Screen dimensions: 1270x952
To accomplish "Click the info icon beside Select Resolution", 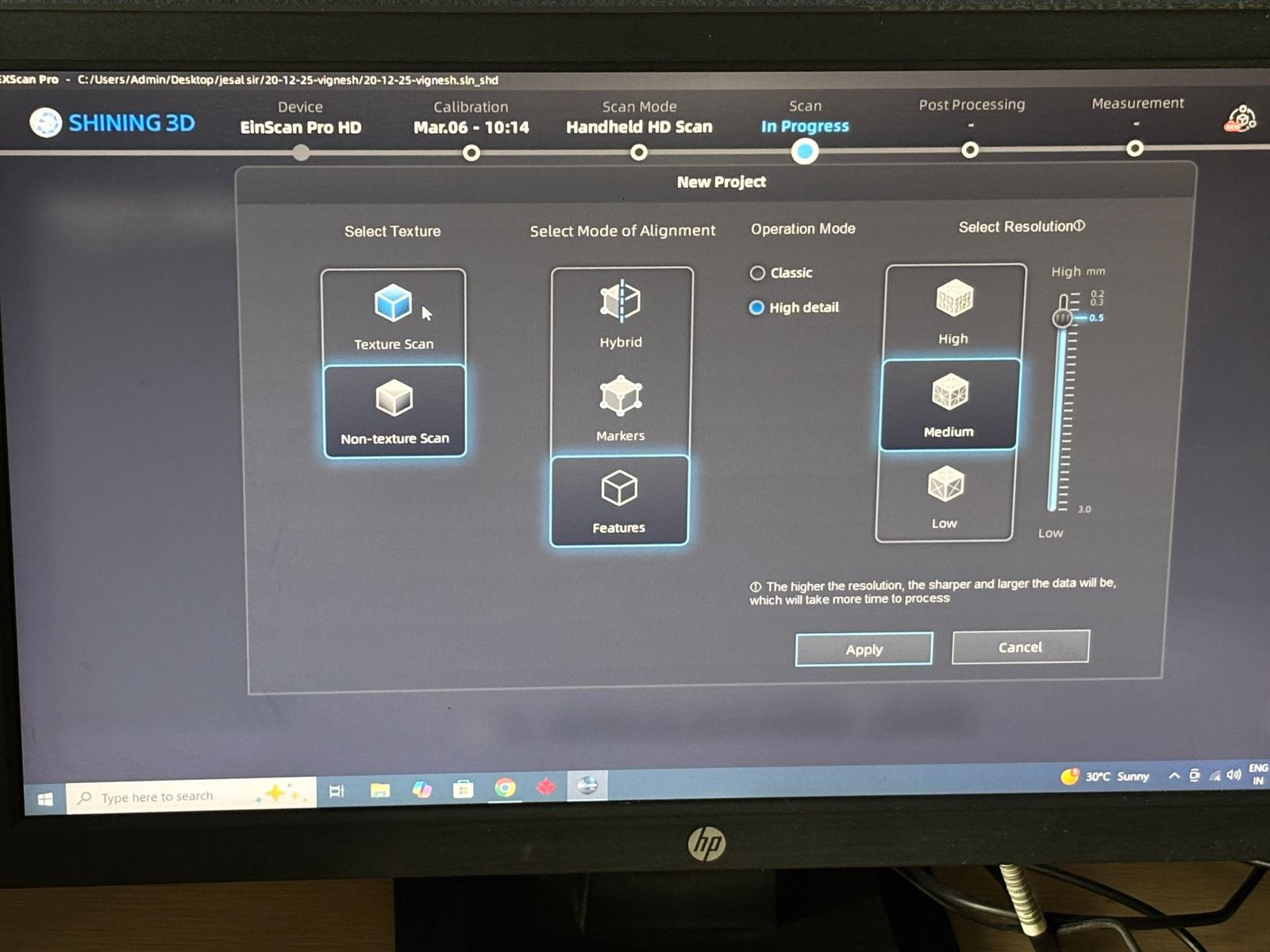I will click(1079, 226).
